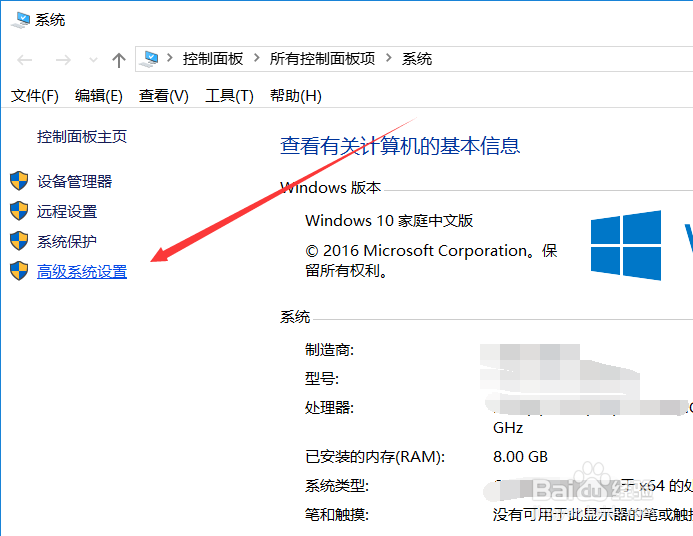This screenshot has width=693, height=536.
Task: Click the 系统 section label
Action: [x=295, y=317]
